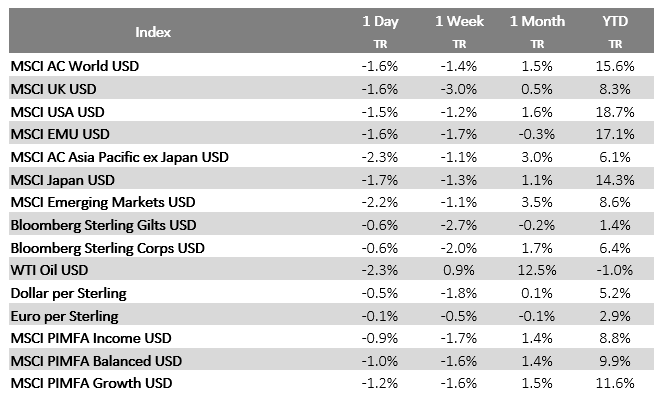This screenshot has width=660, height=403.
Task: Select the MSCI PIMFA Income USD label
Action: 91,338
